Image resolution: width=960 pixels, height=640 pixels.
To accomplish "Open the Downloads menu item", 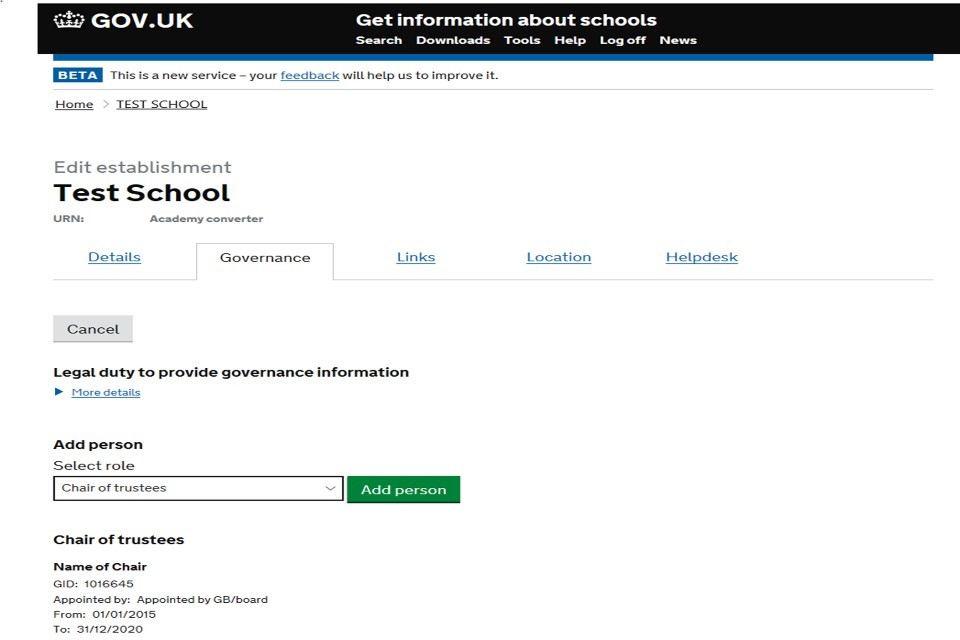I will (453, 40).
